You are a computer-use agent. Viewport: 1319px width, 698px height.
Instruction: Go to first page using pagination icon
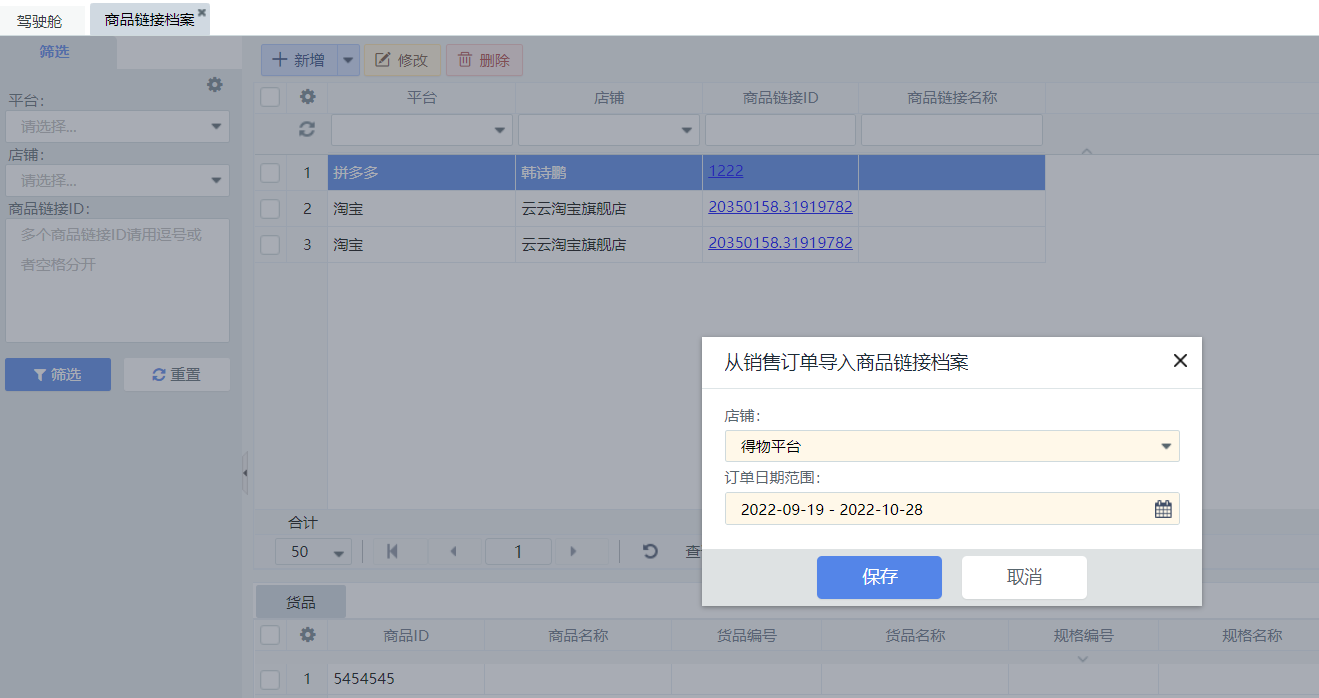(x=392, y=551)
